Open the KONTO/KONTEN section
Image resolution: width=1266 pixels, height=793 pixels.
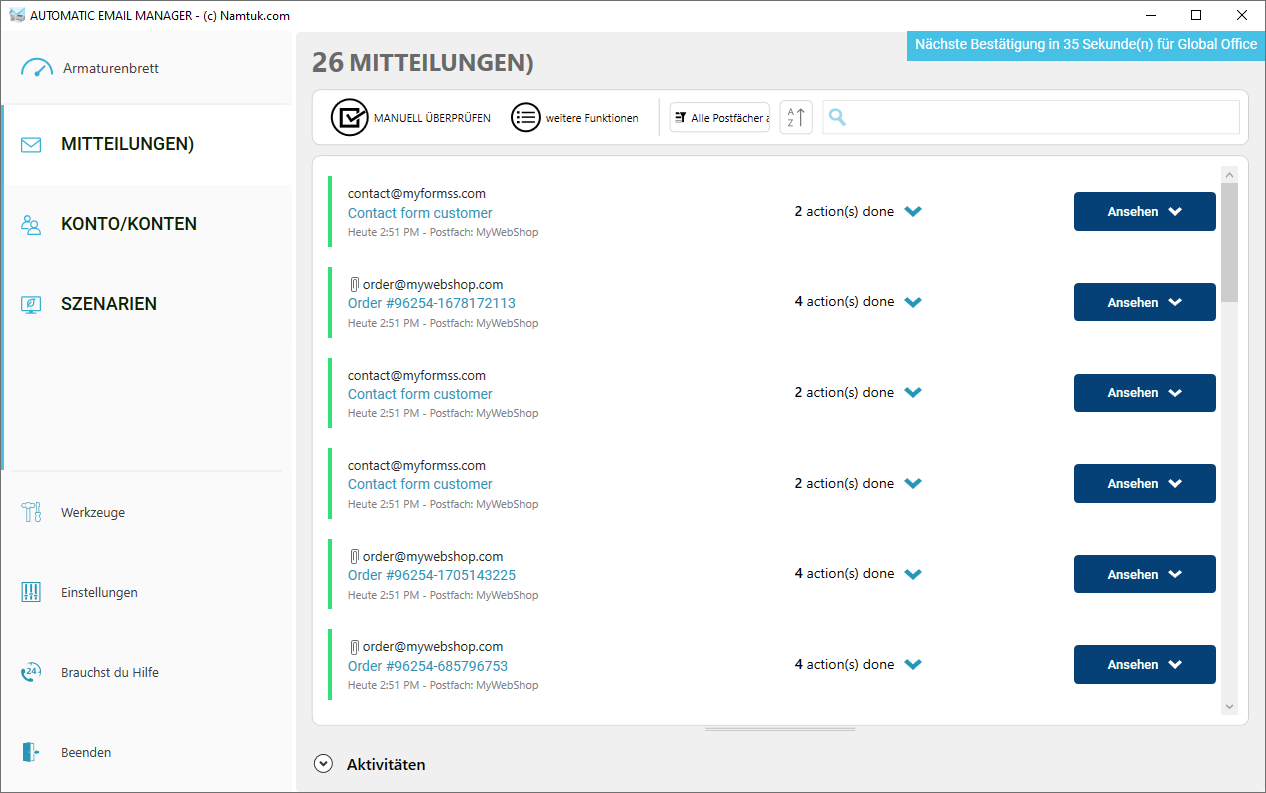pyautogui.click(x=128, y=224)
